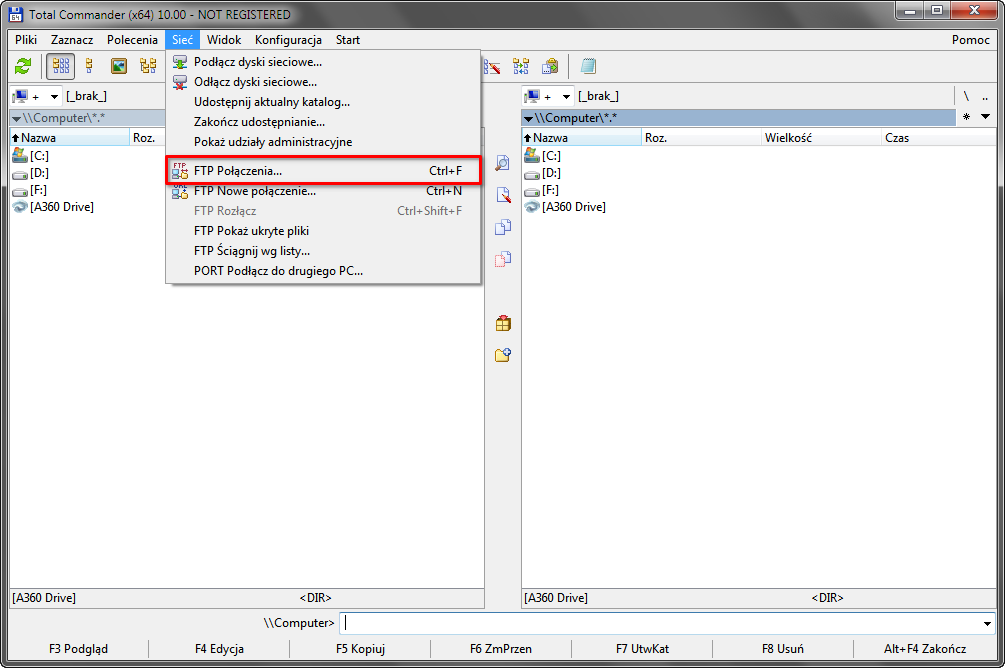
Task: Click the pencil Edit file icon
Action: coord(503,195)
